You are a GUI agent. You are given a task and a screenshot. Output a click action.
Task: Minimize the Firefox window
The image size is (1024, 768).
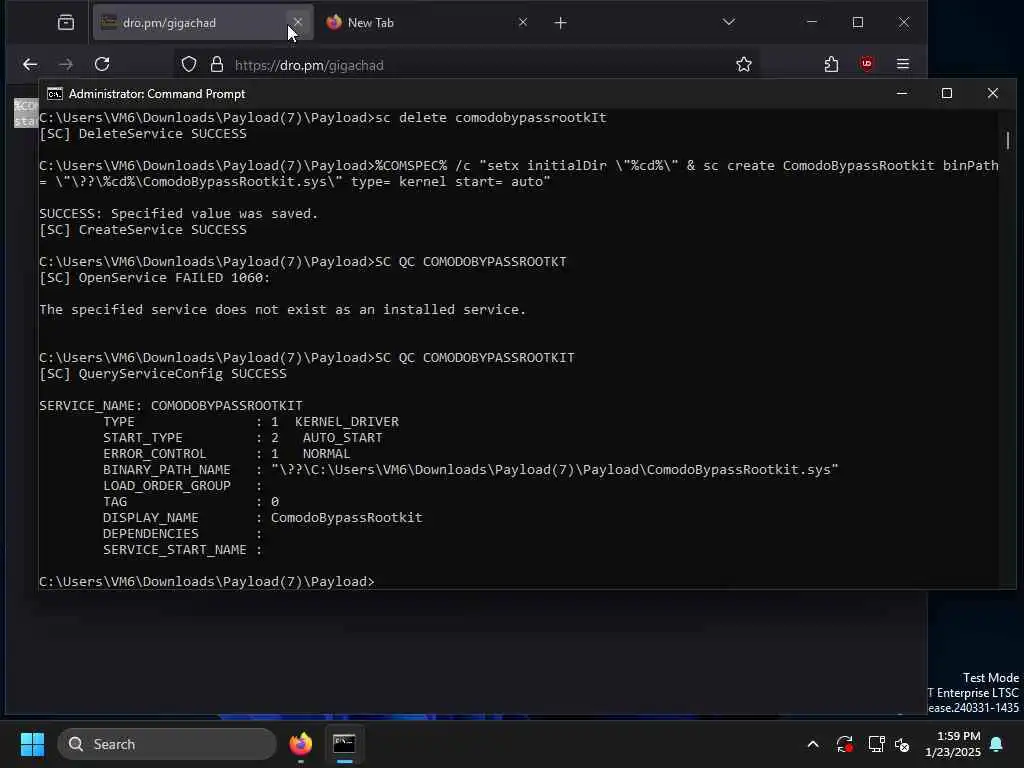pyautogui.click(x=812, y=22)
